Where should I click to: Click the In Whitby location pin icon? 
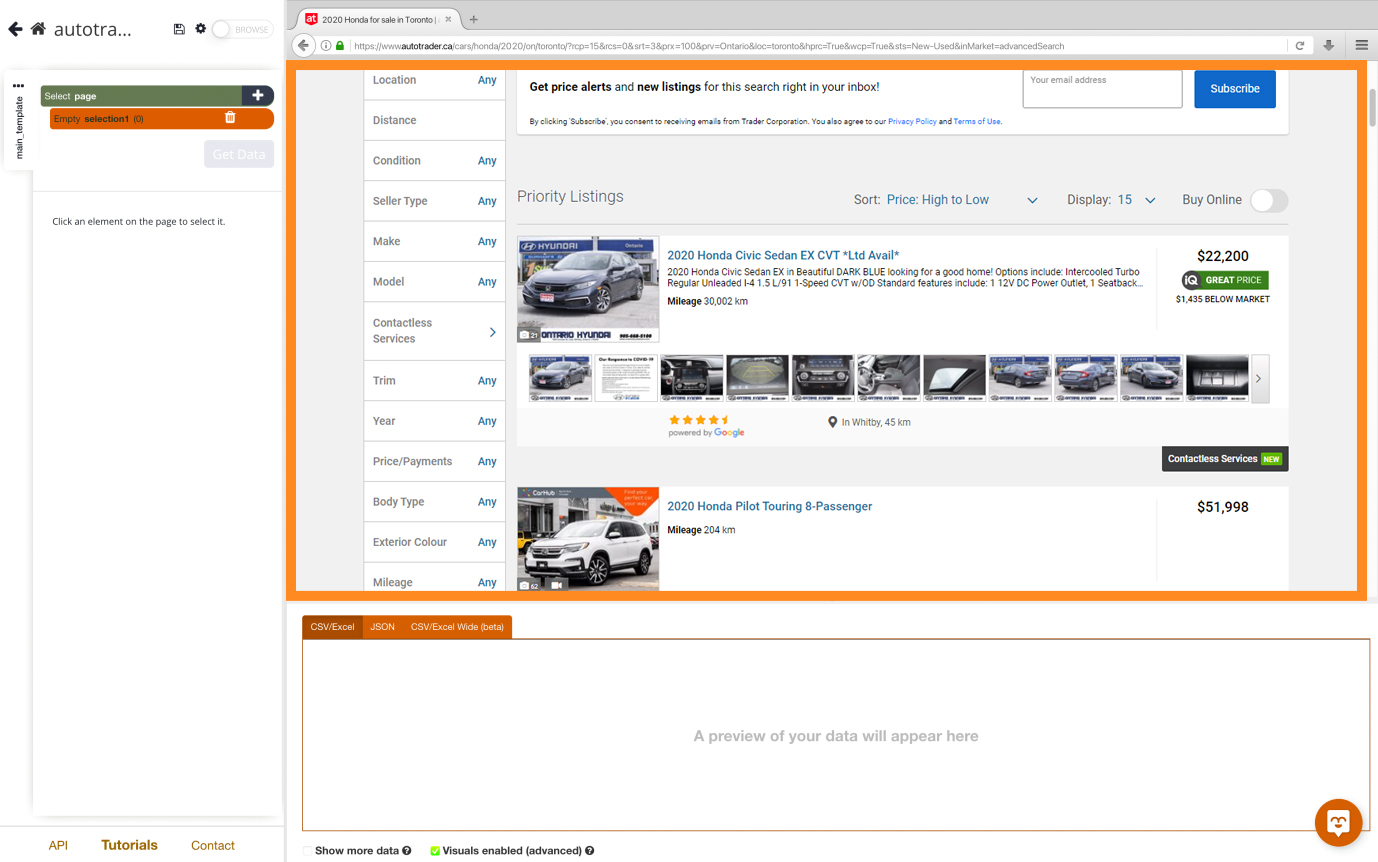pos(832,422)
